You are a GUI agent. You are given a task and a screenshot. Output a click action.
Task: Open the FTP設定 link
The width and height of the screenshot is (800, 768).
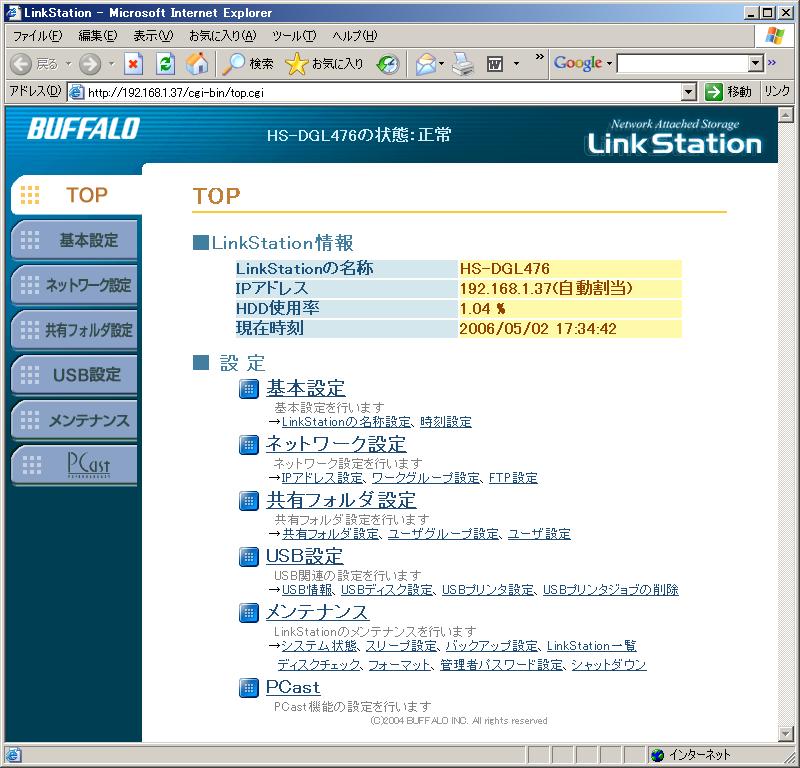pyautogui.click(x=513, y=478)
